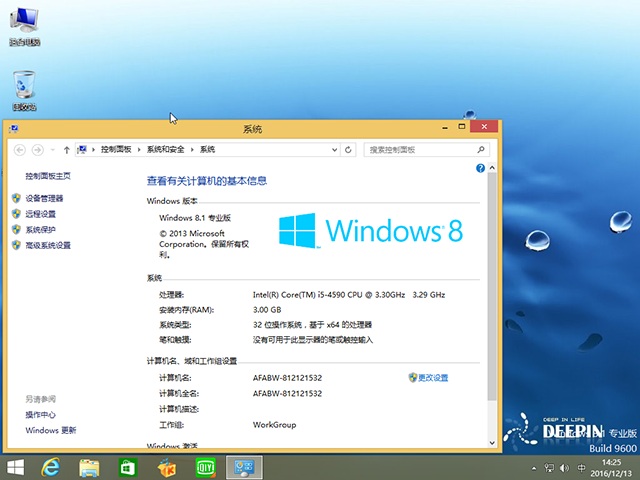
Task: Click shield icon beside 系统保护
Action: click(x=16, y=229)
